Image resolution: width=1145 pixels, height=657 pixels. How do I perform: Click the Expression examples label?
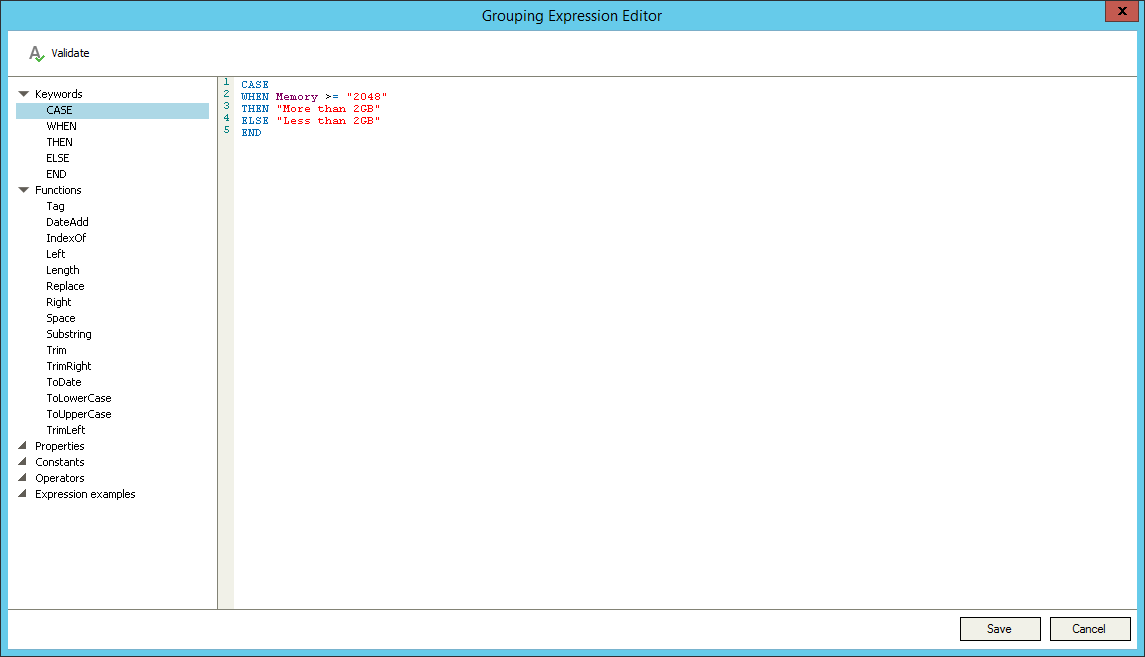[85, 494]
